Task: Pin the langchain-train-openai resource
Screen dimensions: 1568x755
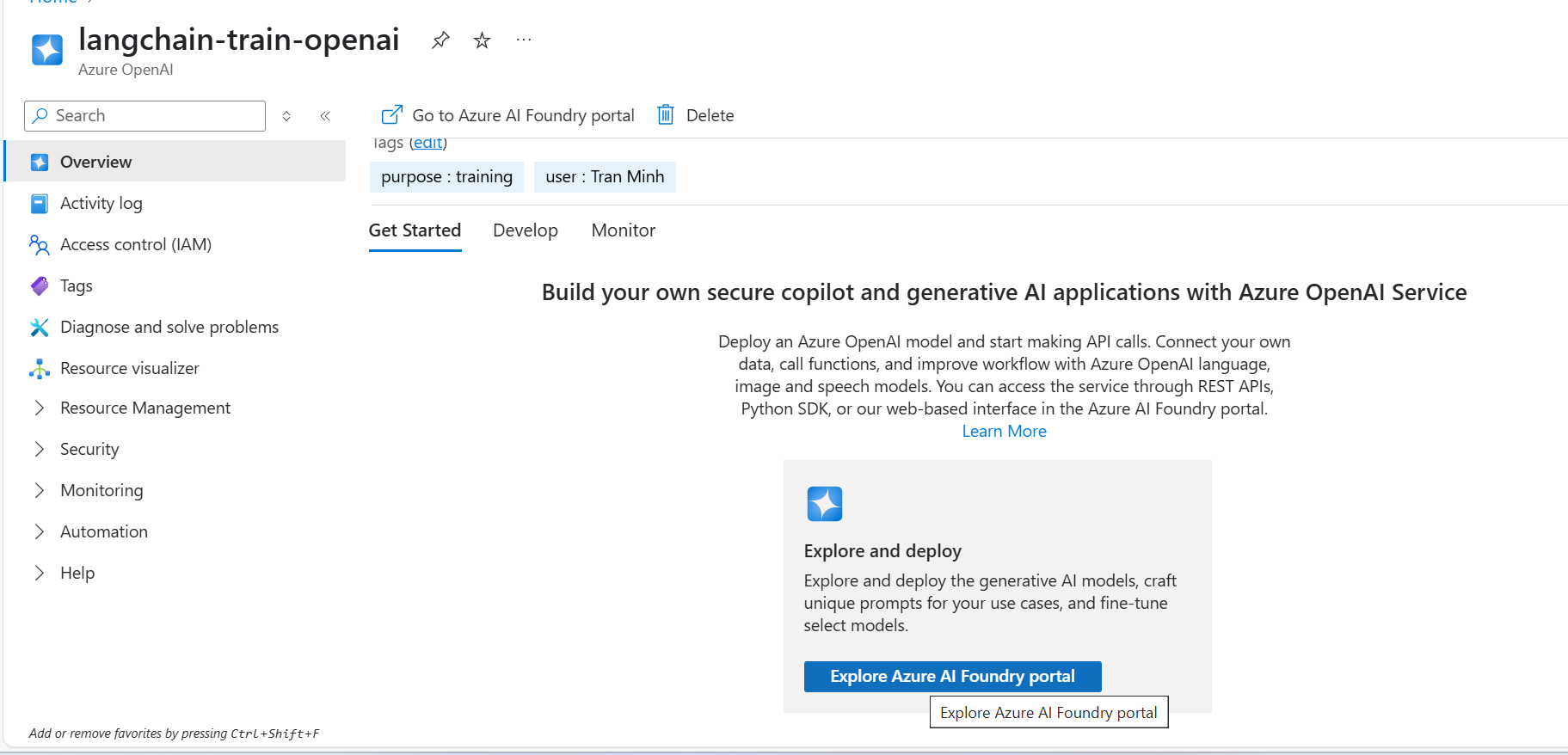Action: (440, 40)
